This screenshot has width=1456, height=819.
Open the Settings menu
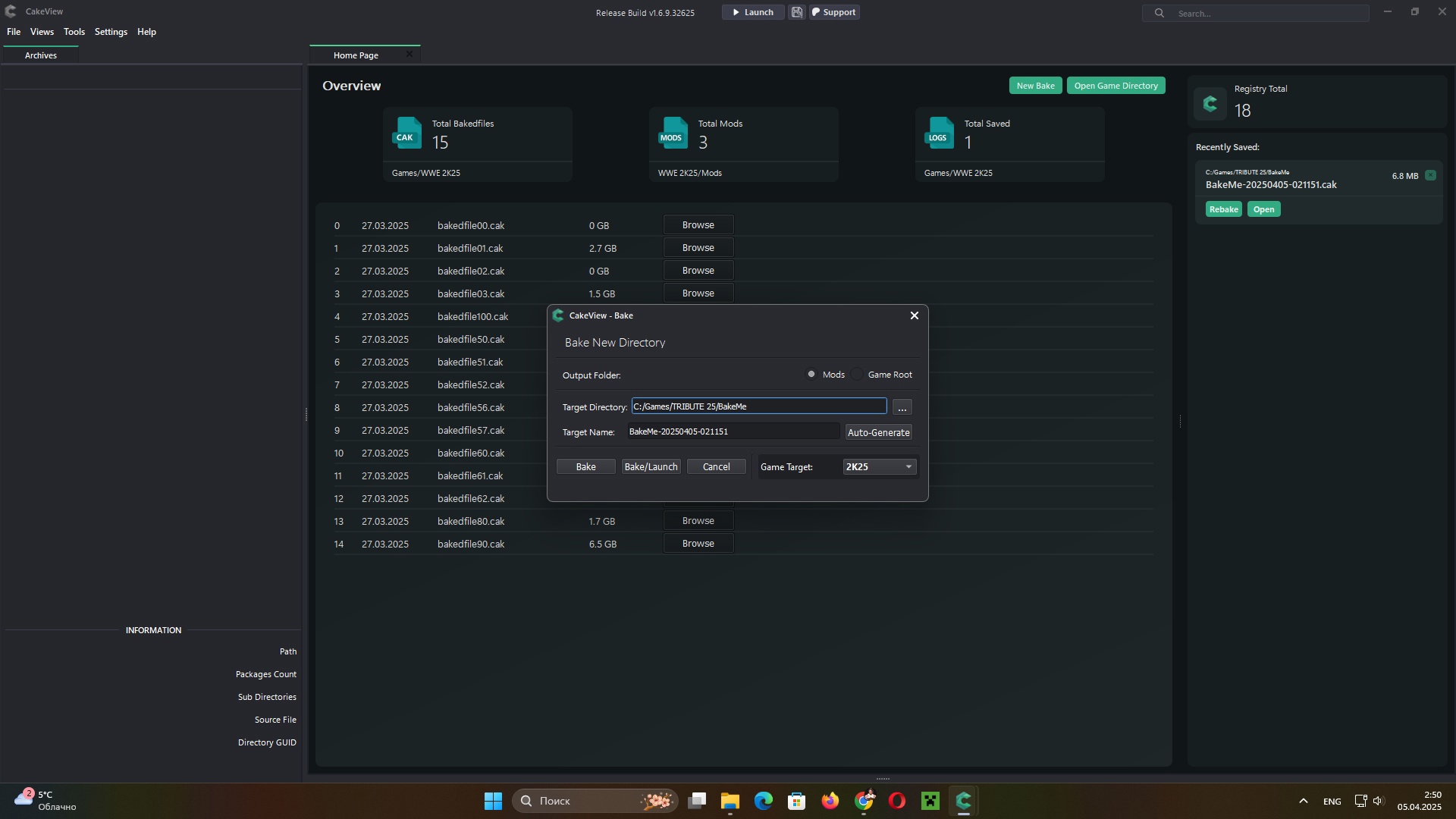tap(111, 32)
